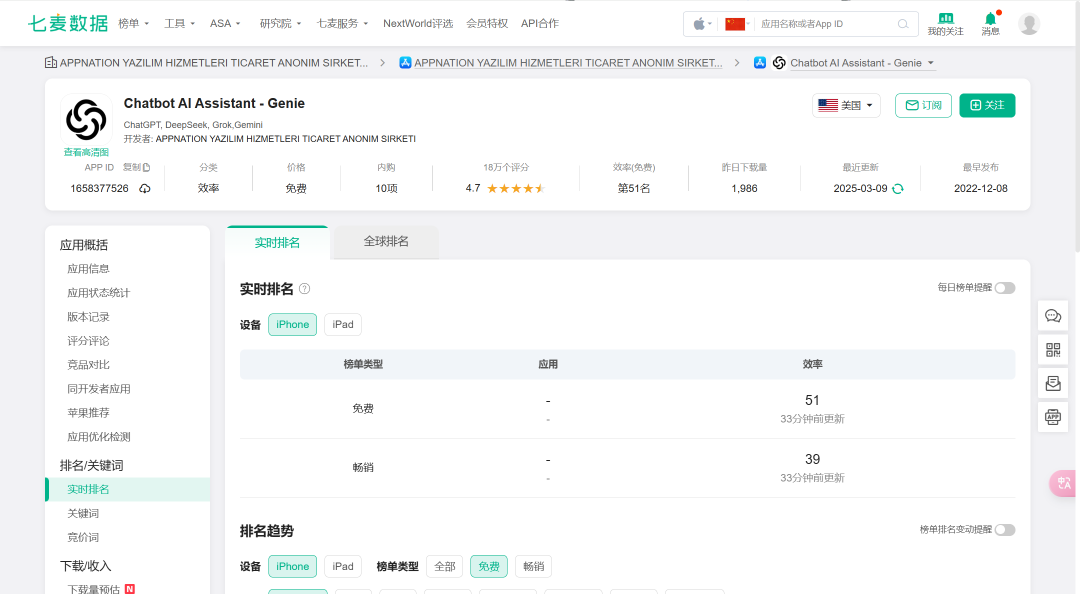The image size is (1080, 594).
Task: Open 关键词 in the sidebar
Action: coord(83,513)
